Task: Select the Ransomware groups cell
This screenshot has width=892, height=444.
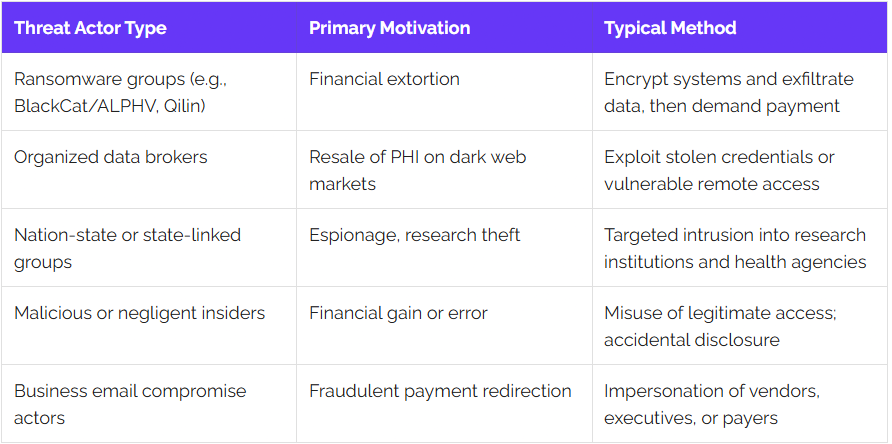Action: pos(149,92)
